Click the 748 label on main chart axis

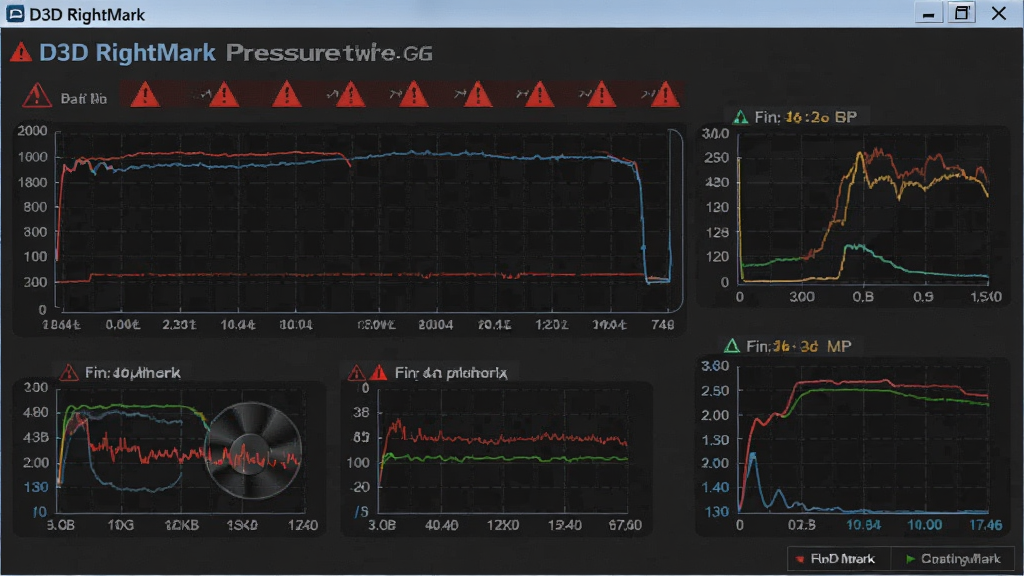pyautogui.click(x=662, y=325)
